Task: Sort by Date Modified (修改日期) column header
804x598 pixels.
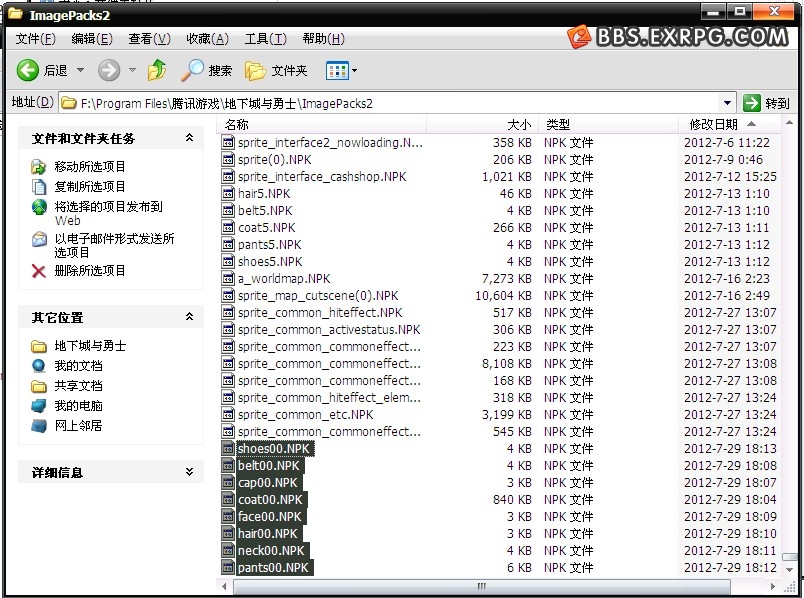Action: (x=714, y=125)
